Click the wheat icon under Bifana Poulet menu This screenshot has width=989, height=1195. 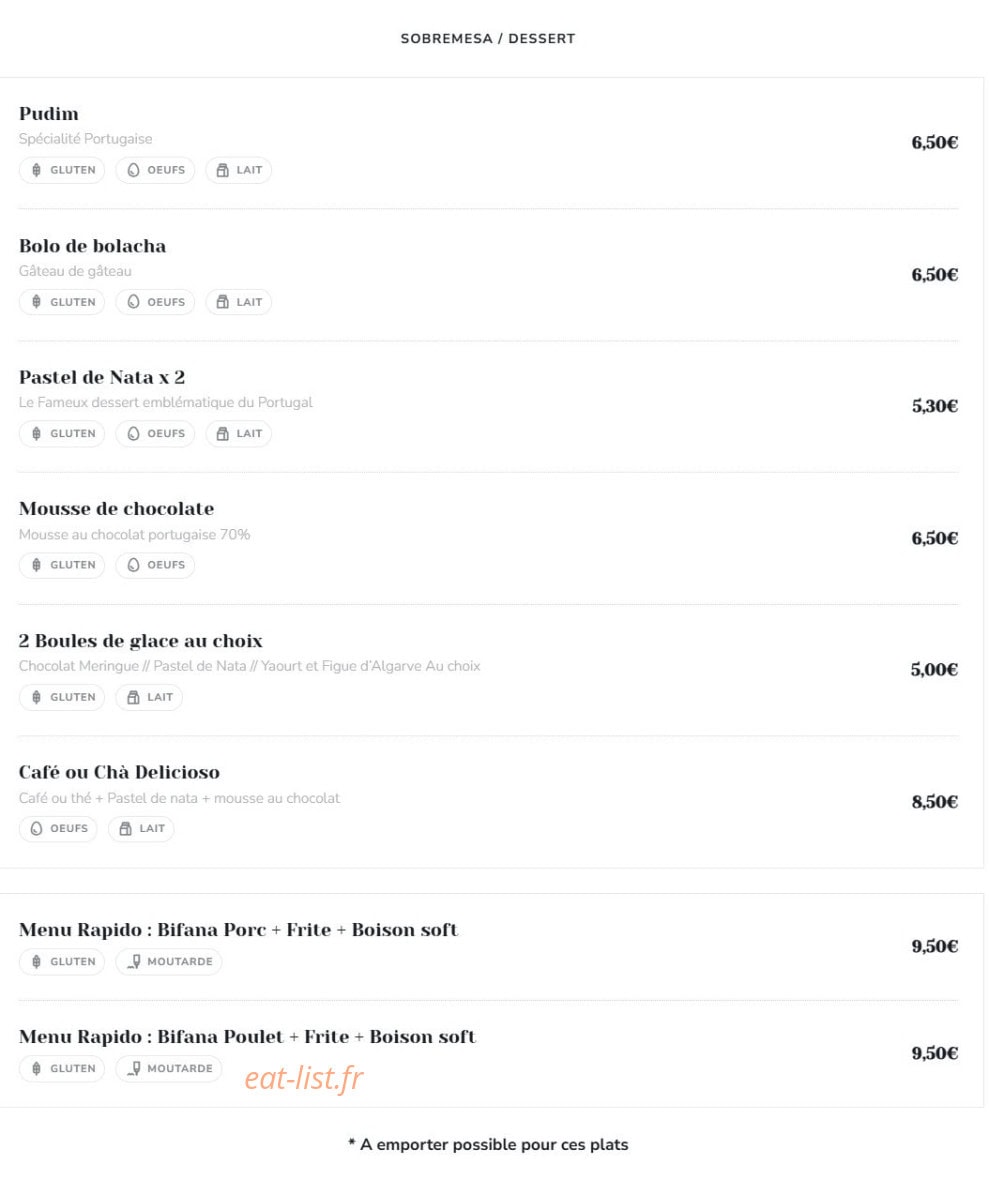click(36, 1068)
